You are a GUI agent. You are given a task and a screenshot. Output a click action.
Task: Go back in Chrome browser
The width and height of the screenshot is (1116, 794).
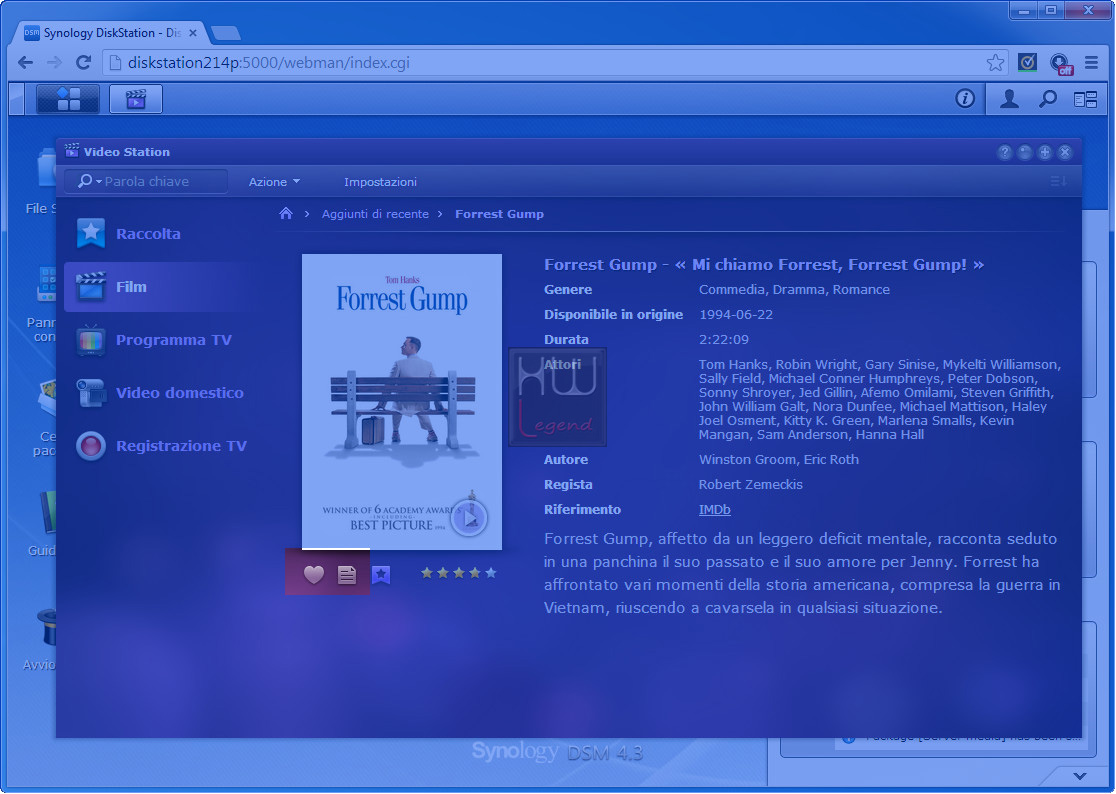26,63
